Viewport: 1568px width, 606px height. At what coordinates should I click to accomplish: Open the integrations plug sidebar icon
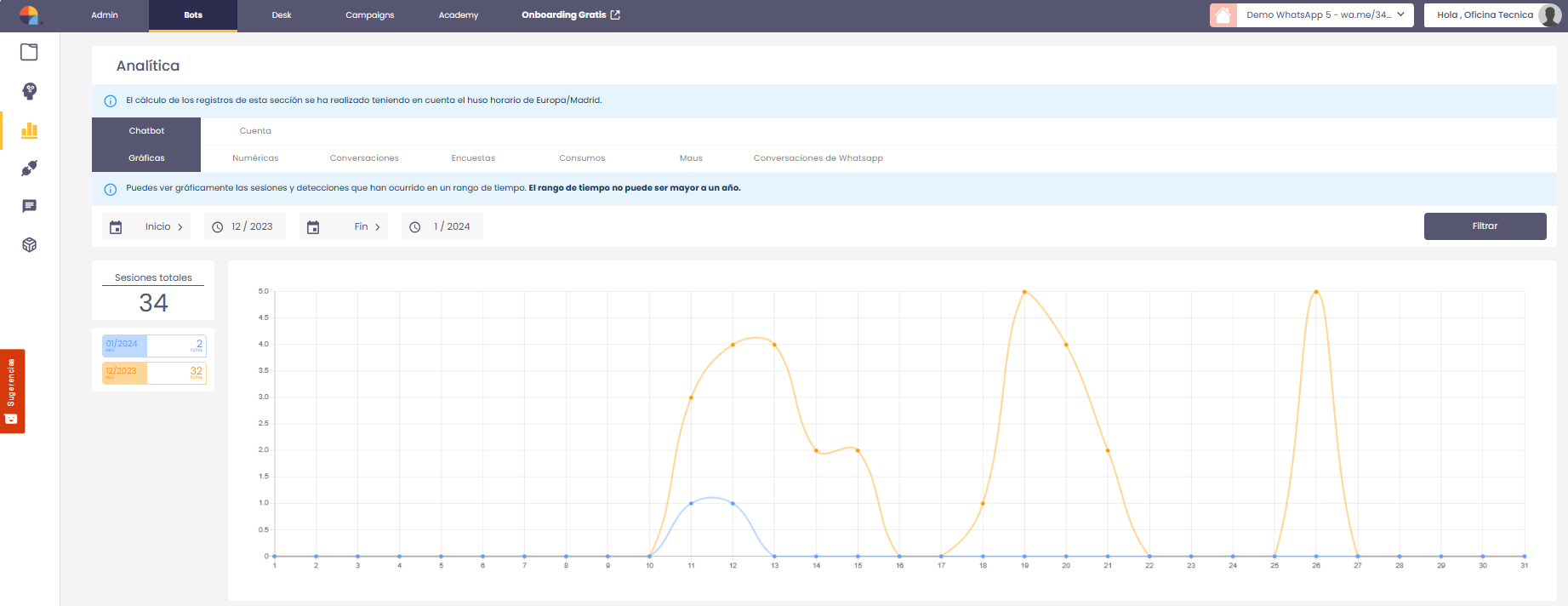[x=29, y=169]
